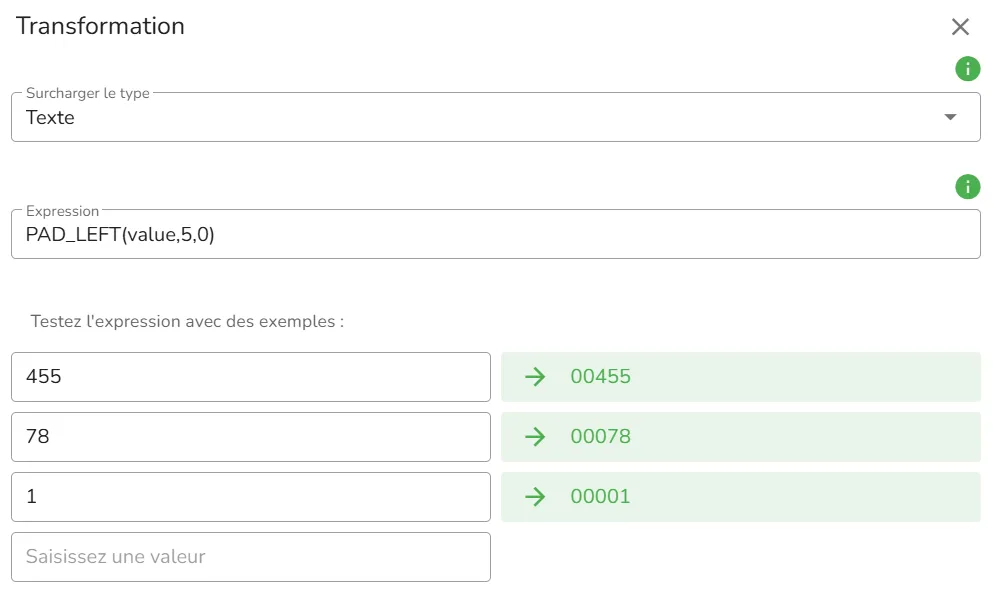Edit the PAD_LEFT expression field
Viewport: 993px width, 603px height.
(x=496, y=234)
